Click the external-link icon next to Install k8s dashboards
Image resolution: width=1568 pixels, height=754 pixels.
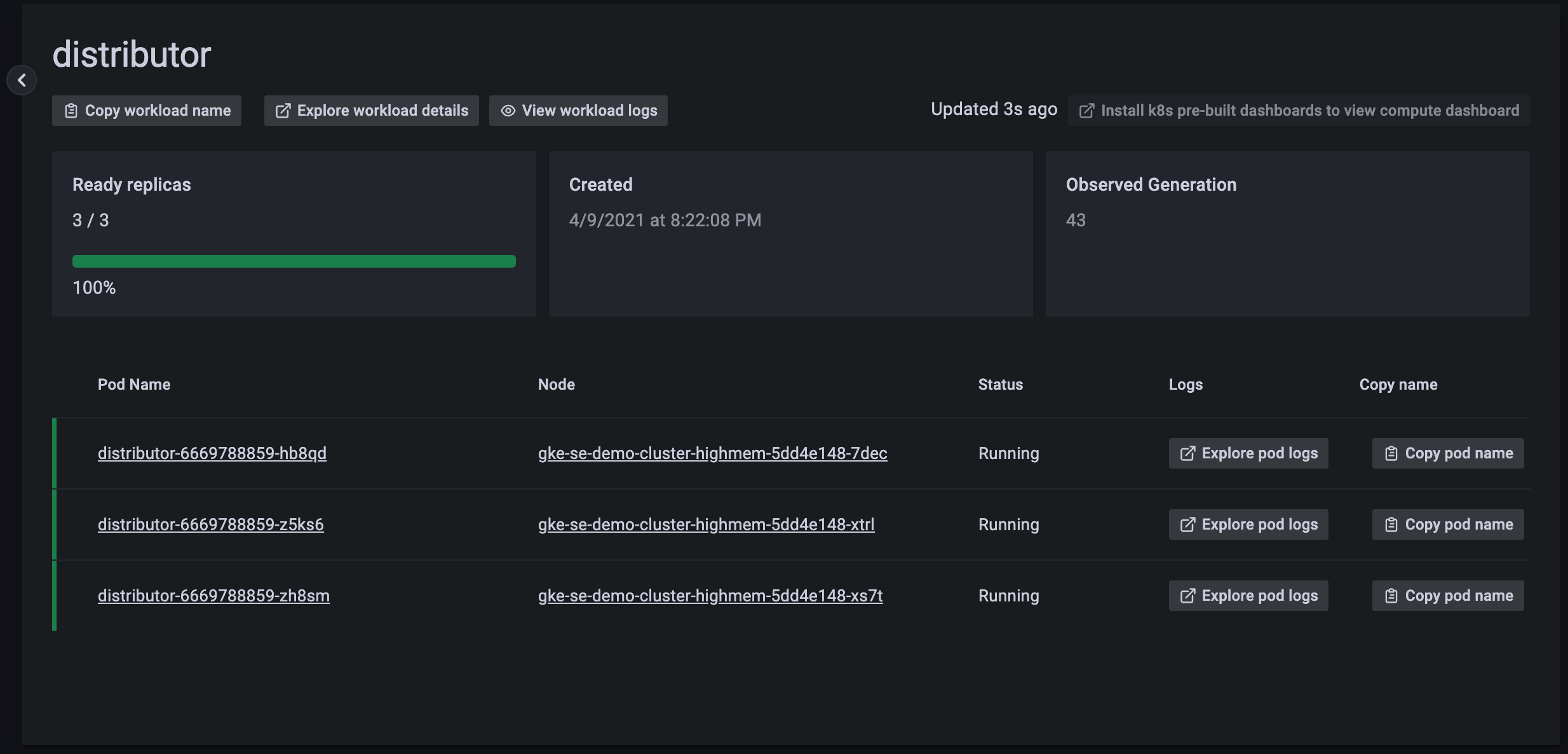(1088, 110)
